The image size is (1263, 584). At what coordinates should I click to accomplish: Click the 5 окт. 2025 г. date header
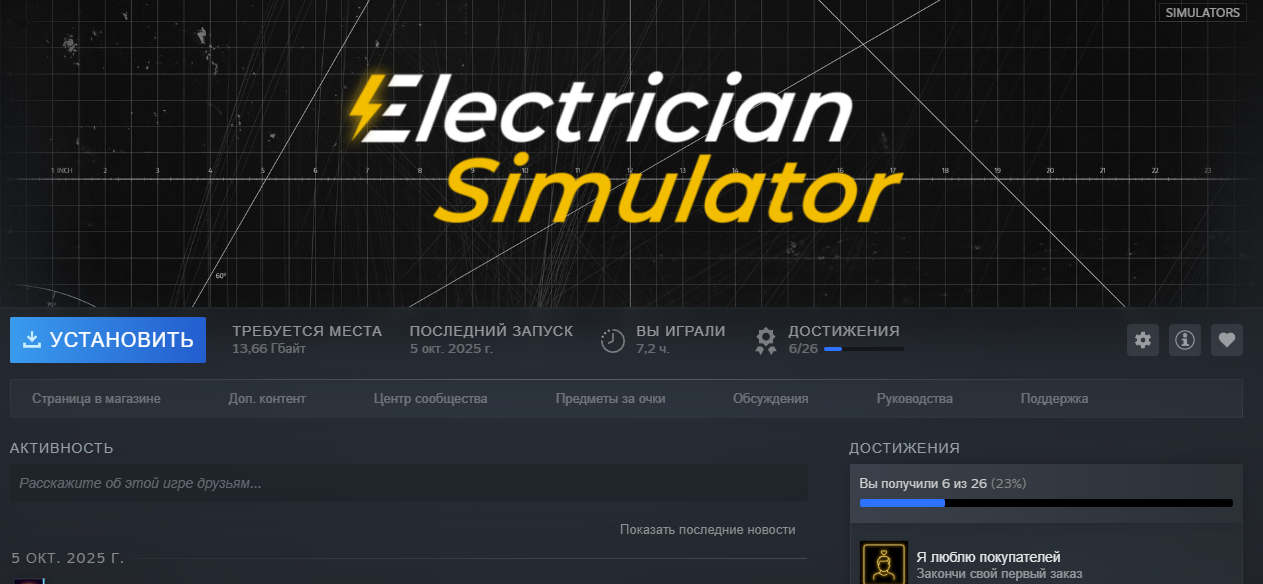pos(68,558)
